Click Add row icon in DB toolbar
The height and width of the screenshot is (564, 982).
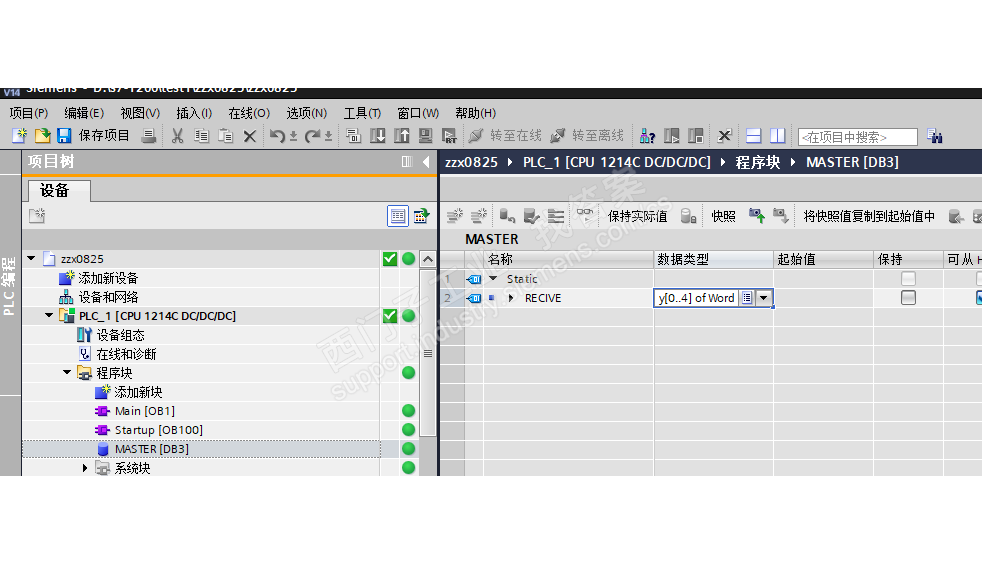(478, 216)
